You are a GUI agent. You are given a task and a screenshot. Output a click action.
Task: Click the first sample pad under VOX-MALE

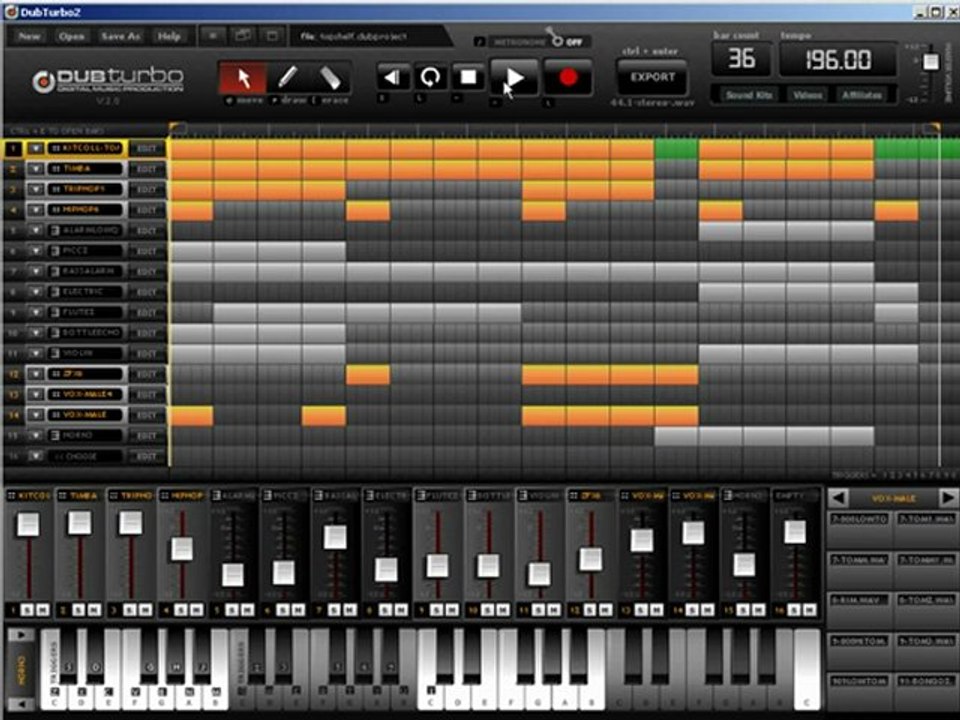859,530
